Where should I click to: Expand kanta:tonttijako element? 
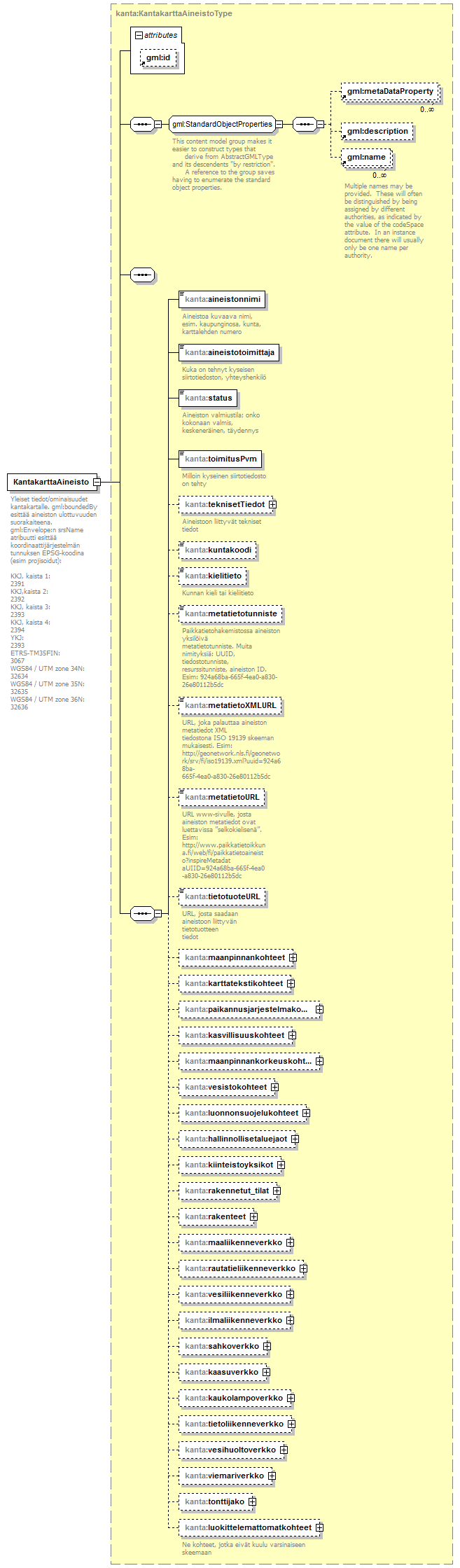252,1501
